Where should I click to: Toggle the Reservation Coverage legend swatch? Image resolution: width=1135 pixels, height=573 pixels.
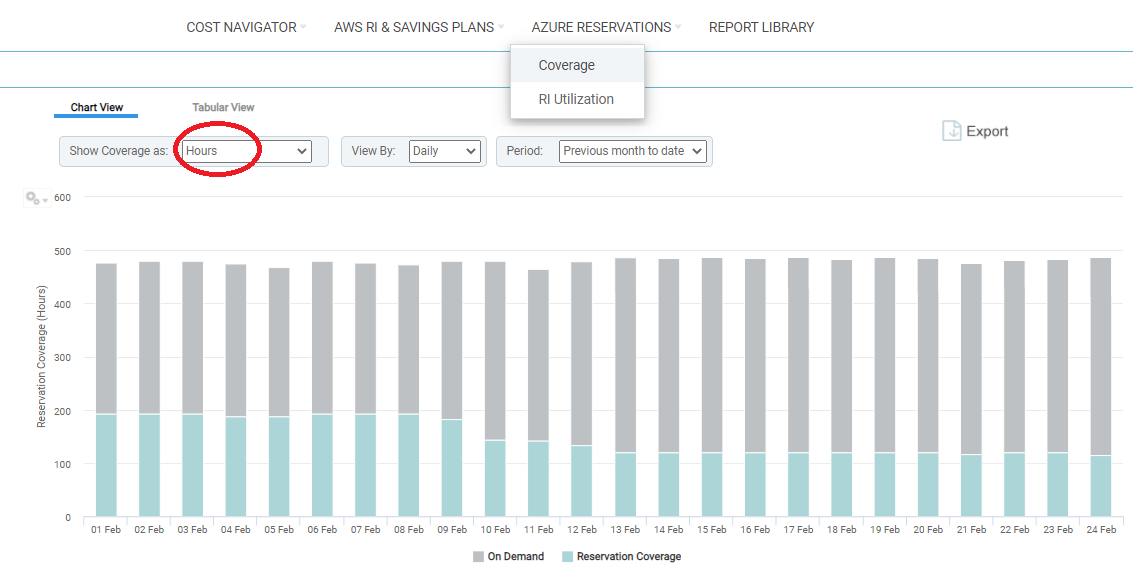(566, 556)
